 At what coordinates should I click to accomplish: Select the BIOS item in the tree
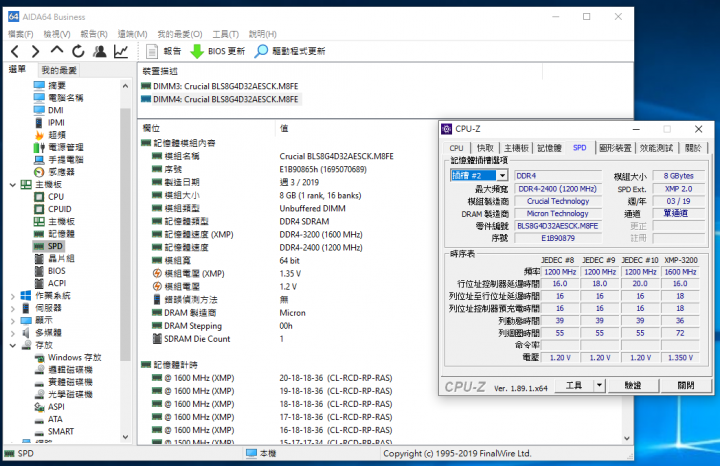[56, 271]
